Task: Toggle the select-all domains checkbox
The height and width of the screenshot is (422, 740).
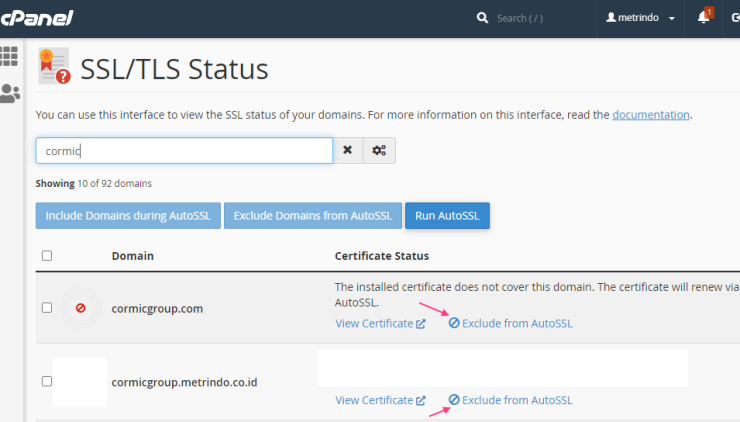Action: coord(47,255)
